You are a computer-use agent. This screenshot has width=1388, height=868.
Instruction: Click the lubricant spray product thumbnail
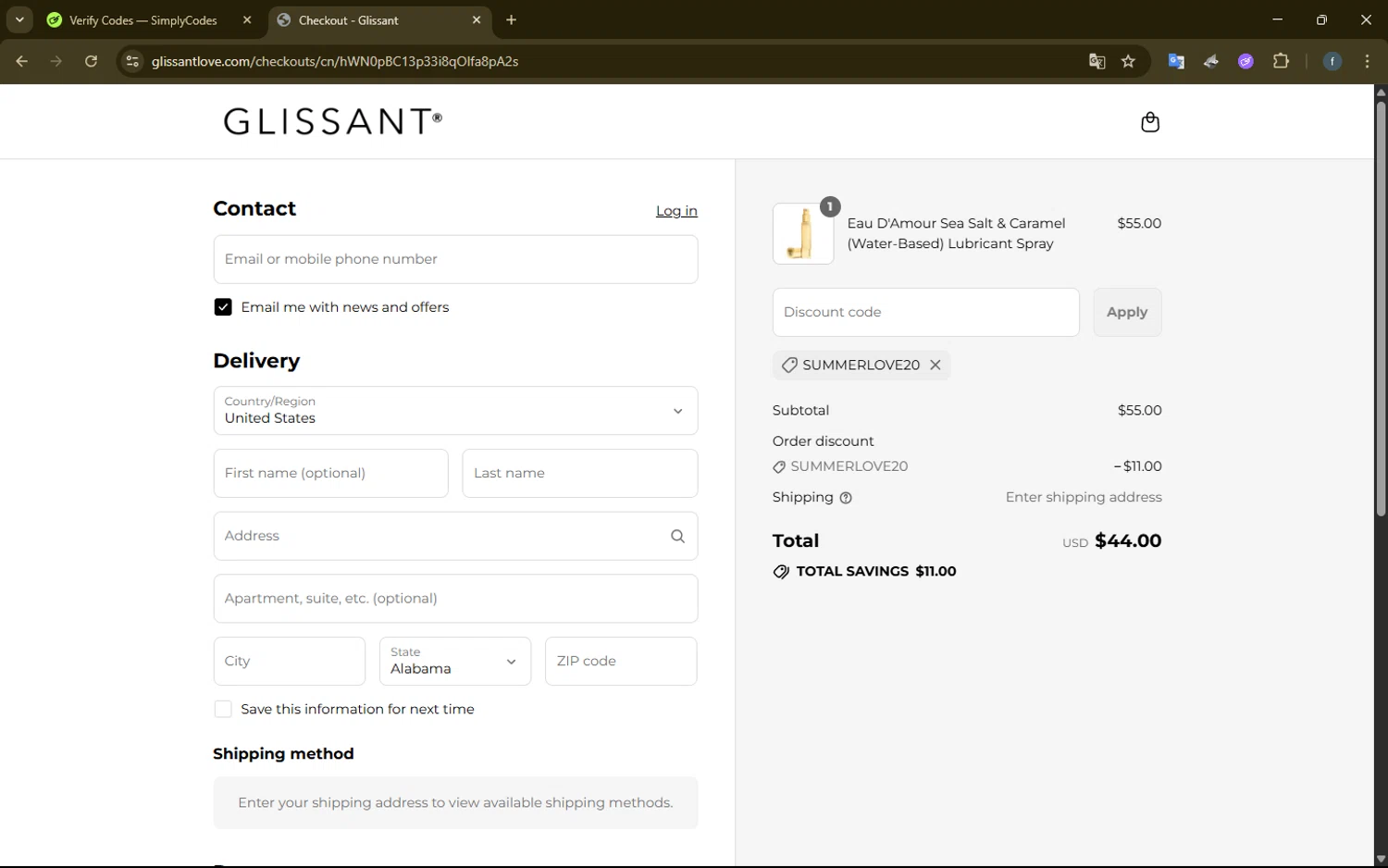click(x=802, y=234)
